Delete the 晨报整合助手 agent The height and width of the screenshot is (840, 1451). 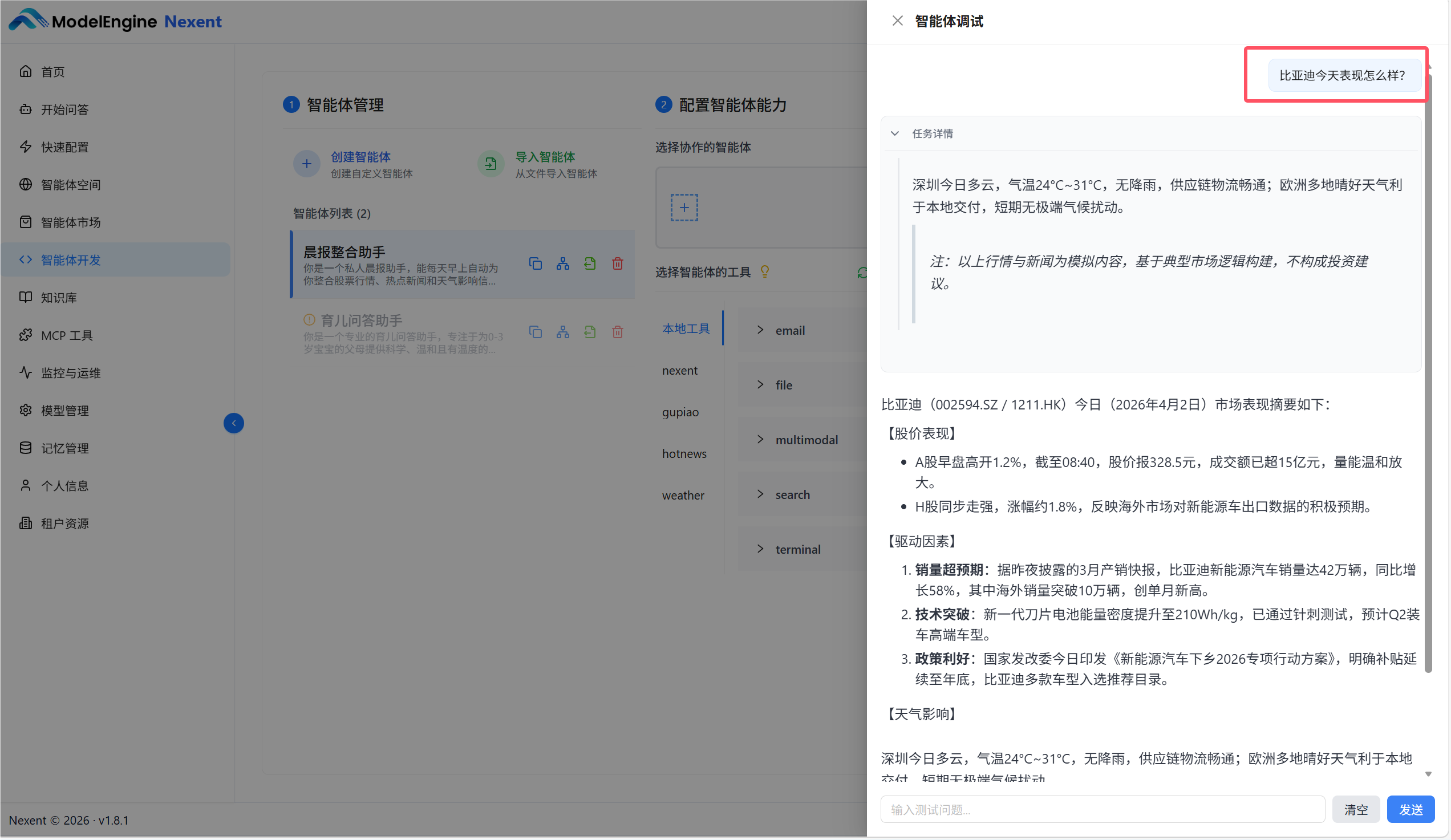617,263
